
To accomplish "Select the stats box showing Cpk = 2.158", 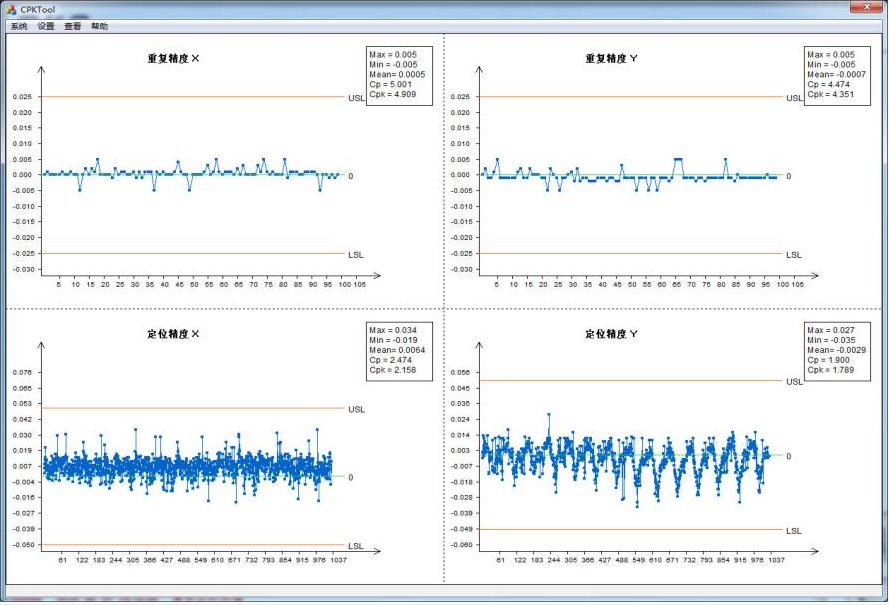I will tap(400, 350).
